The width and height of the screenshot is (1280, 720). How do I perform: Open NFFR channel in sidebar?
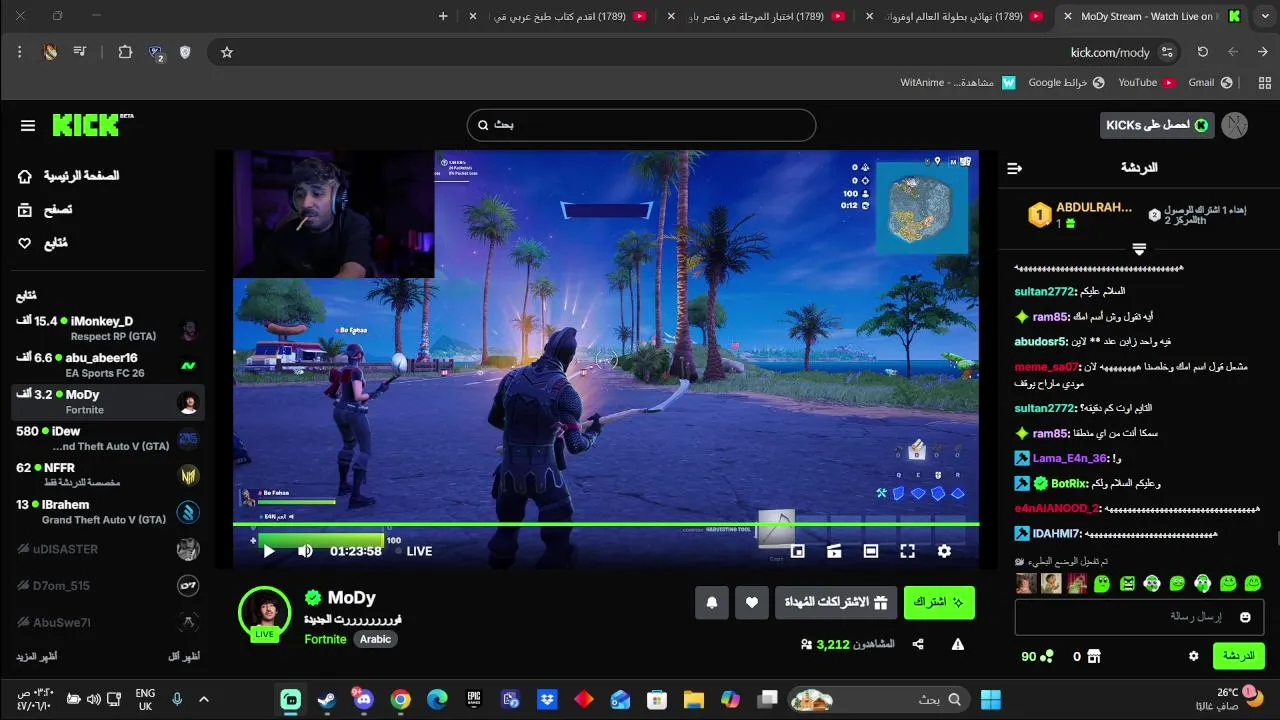(108, 475)
